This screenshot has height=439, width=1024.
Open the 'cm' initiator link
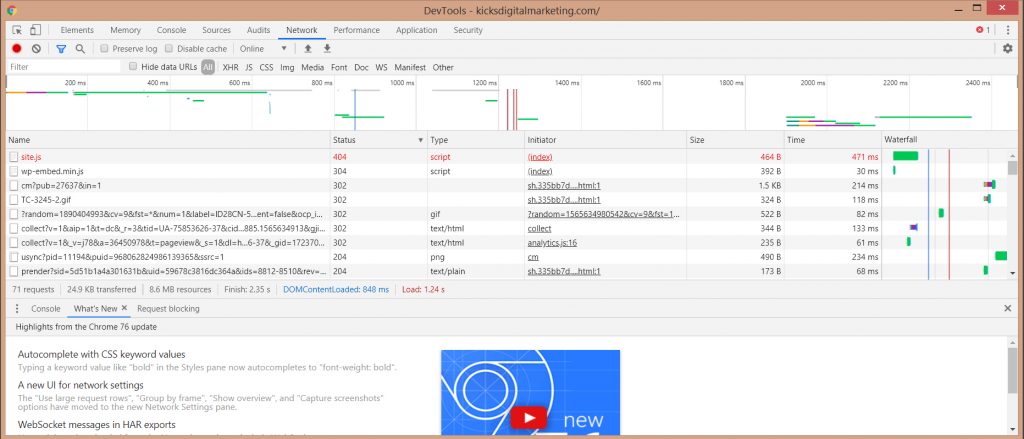(533, 257)
